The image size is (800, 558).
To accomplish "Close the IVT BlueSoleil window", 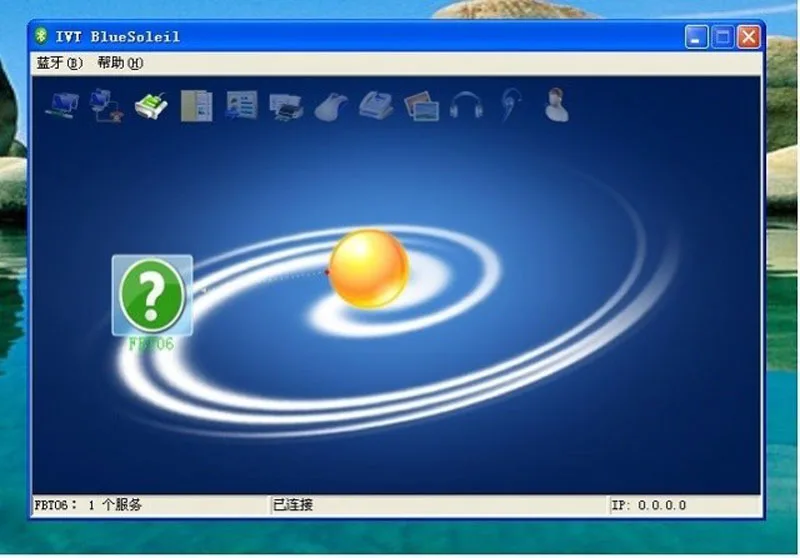I will [749, 37].
